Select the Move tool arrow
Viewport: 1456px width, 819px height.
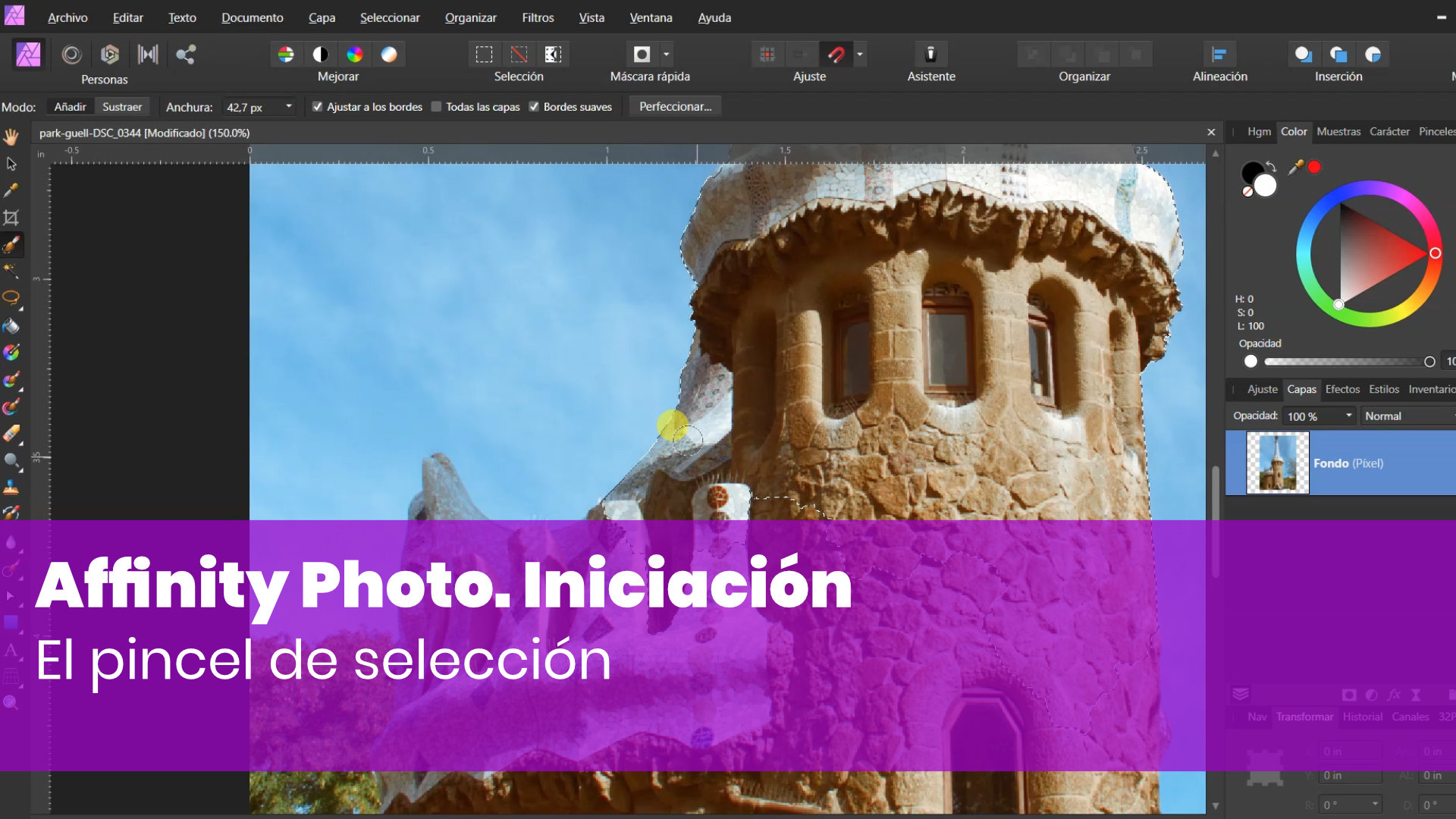(x=11, y=164)
